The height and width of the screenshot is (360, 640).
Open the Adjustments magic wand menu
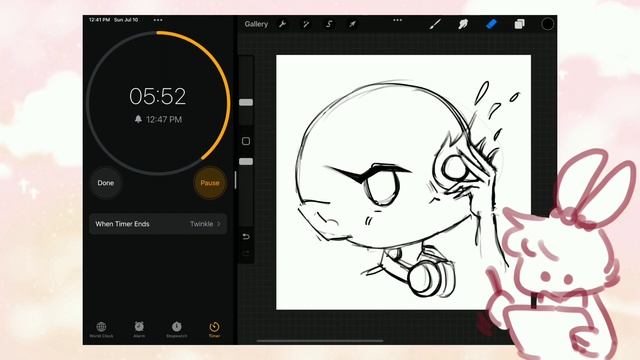tap(305, 24)
